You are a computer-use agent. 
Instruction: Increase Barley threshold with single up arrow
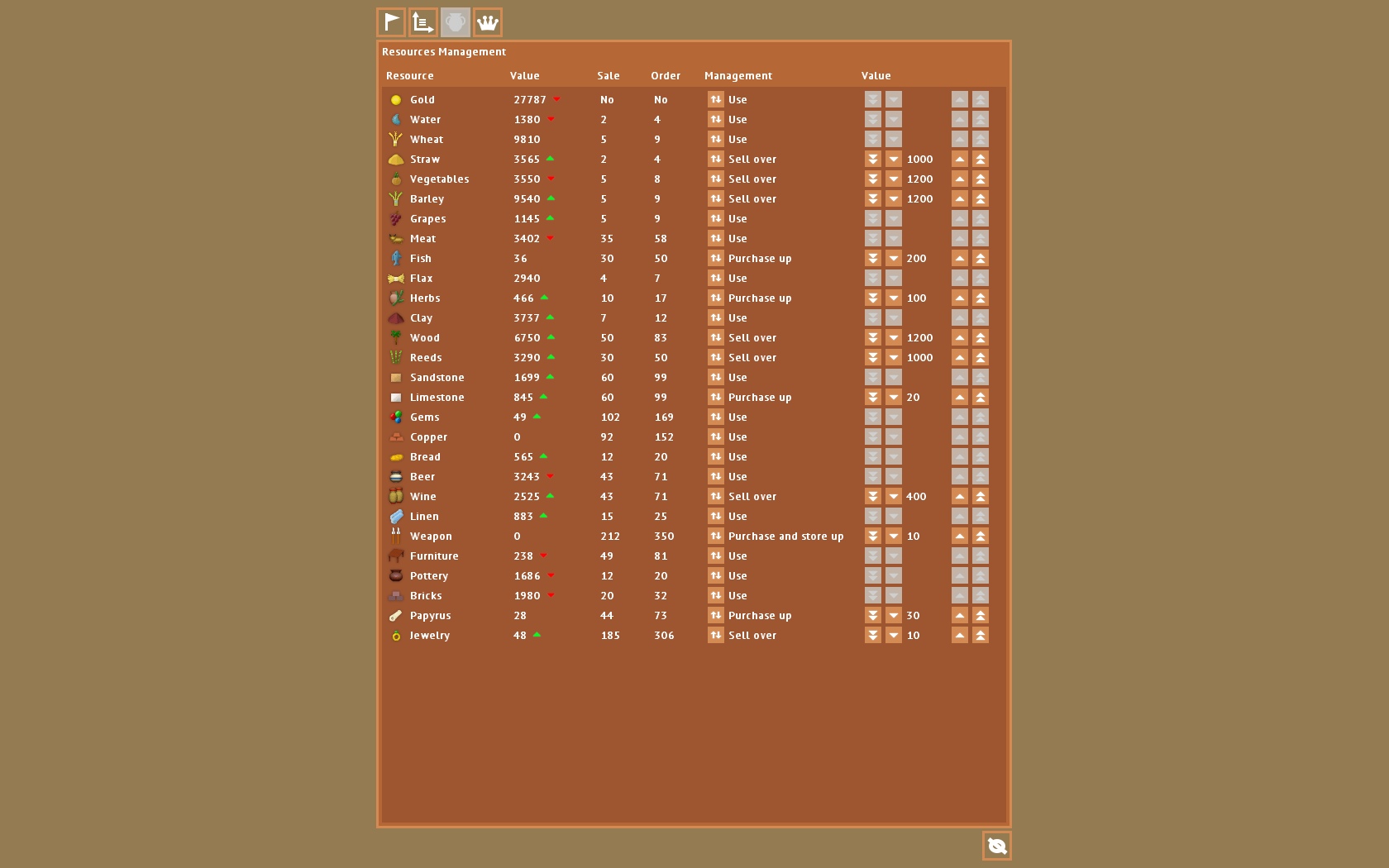(959, 198)
